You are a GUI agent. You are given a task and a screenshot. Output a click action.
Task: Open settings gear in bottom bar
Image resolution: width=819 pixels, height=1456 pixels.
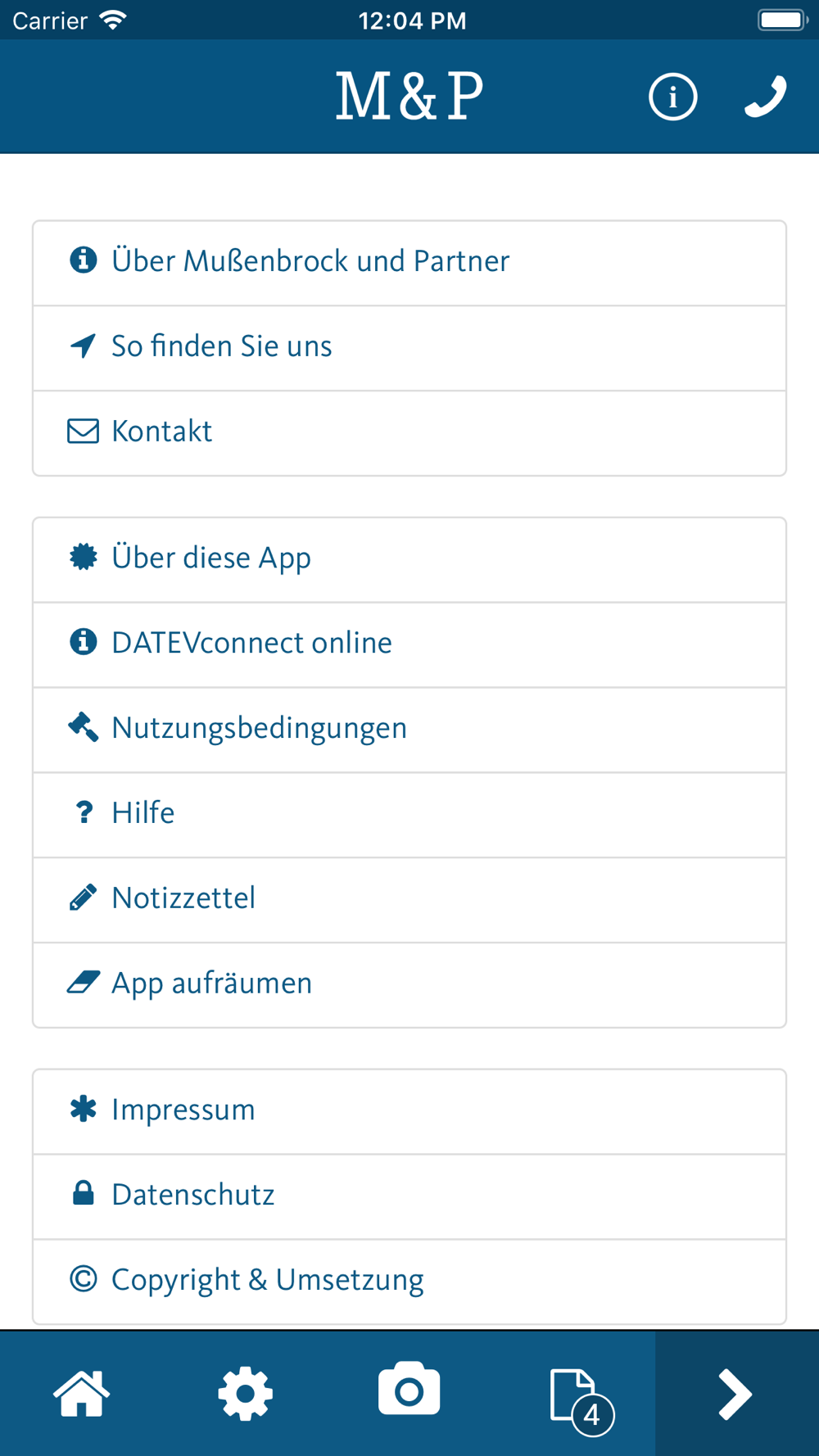[x=246, y=1393]
